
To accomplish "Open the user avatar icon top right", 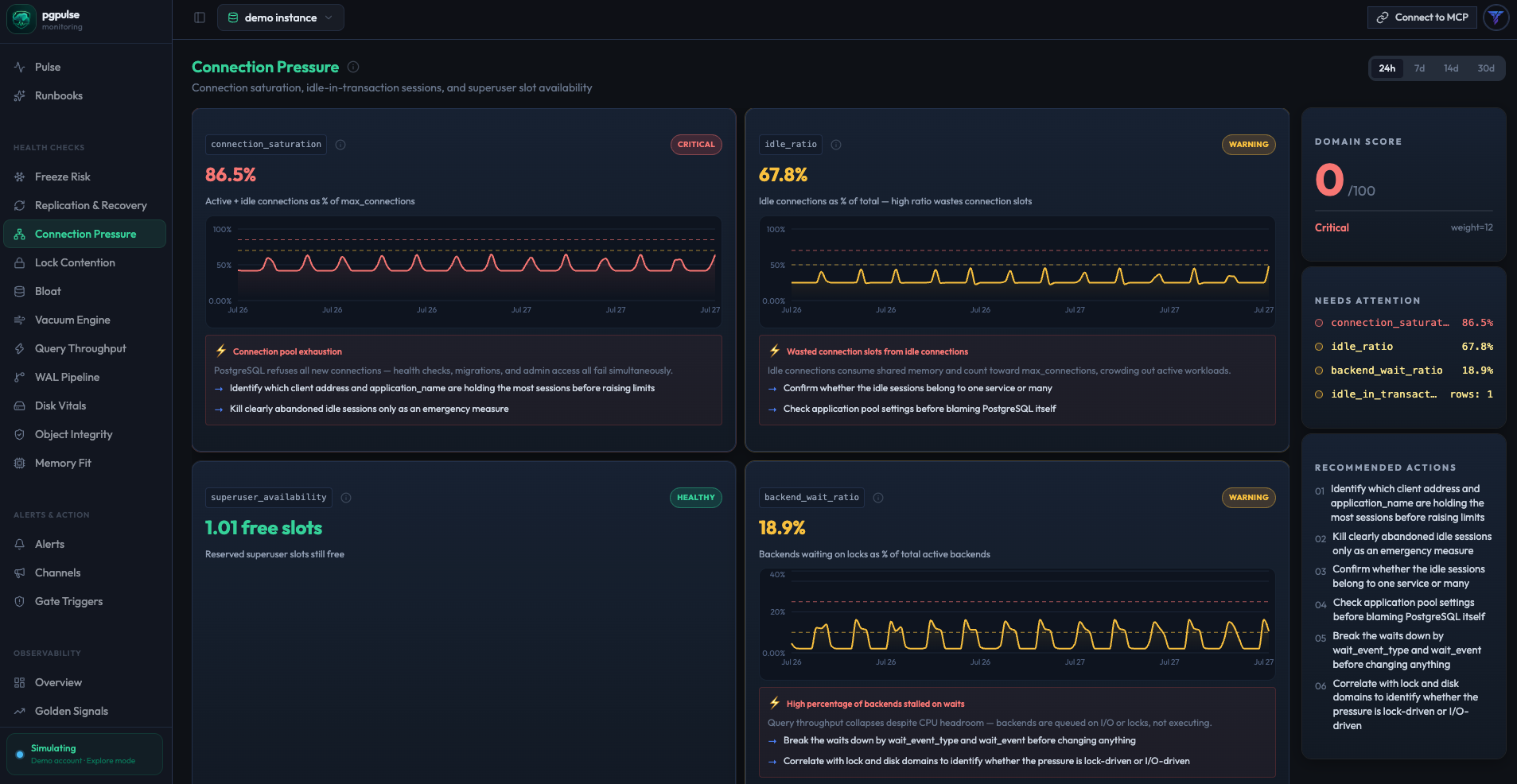I will click(x=1496, y=17).
